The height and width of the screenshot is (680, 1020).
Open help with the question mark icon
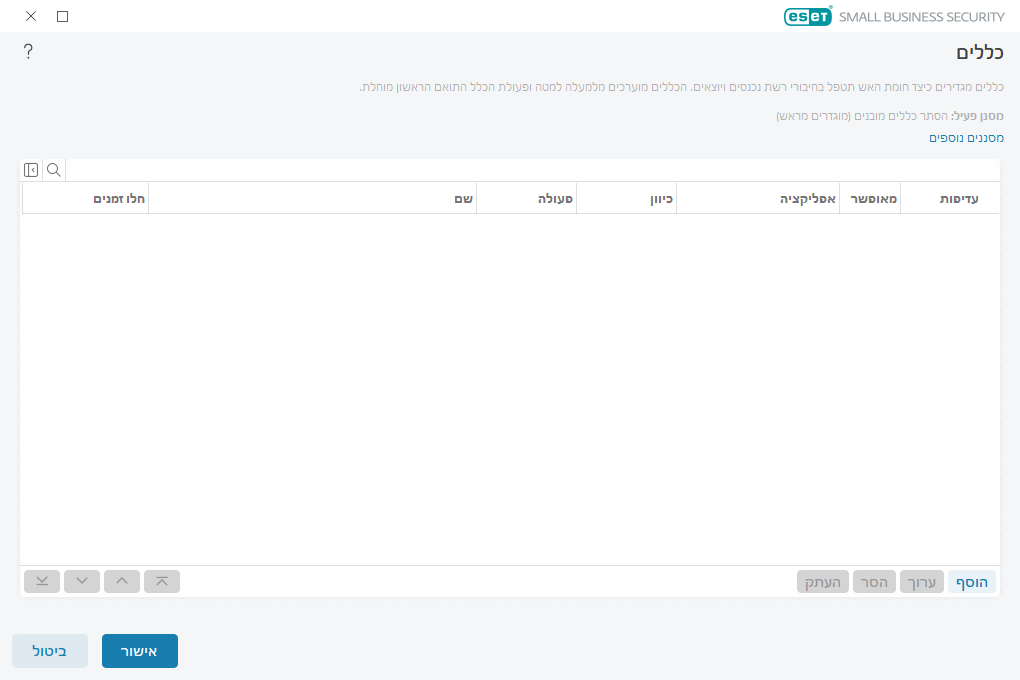pyautogui.click(x=28, y=52)
